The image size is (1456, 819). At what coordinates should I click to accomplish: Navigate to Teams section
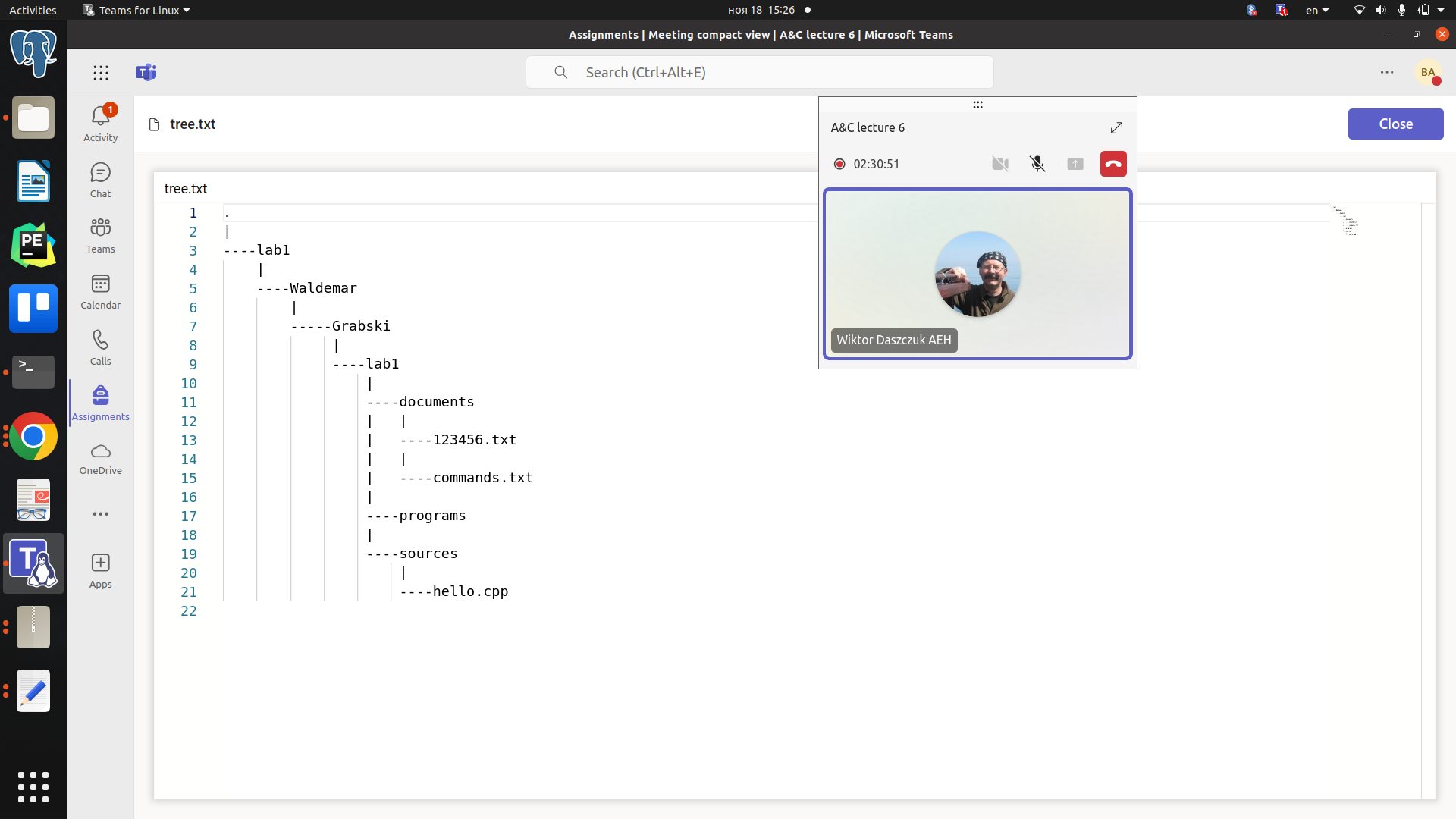(x=100, y=234)
